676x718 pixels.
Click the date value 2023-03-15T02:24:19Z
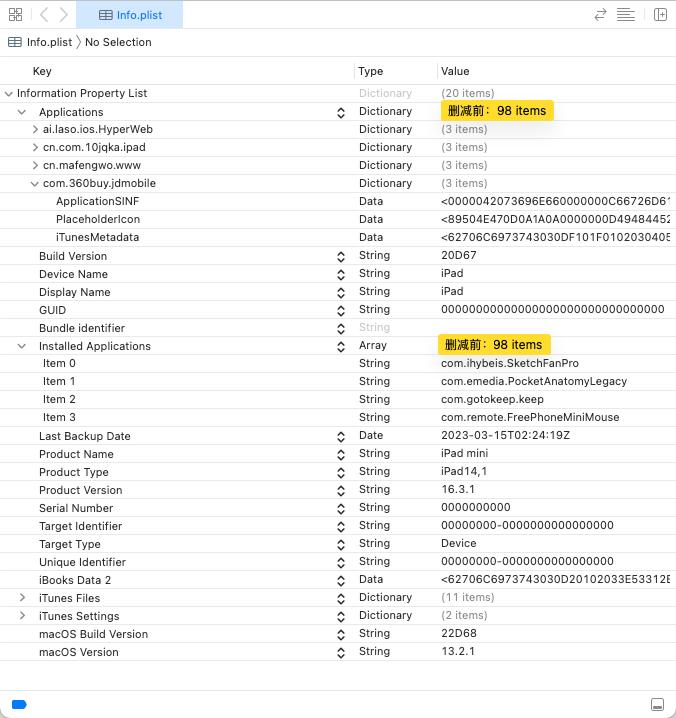[x=506, y=435]
